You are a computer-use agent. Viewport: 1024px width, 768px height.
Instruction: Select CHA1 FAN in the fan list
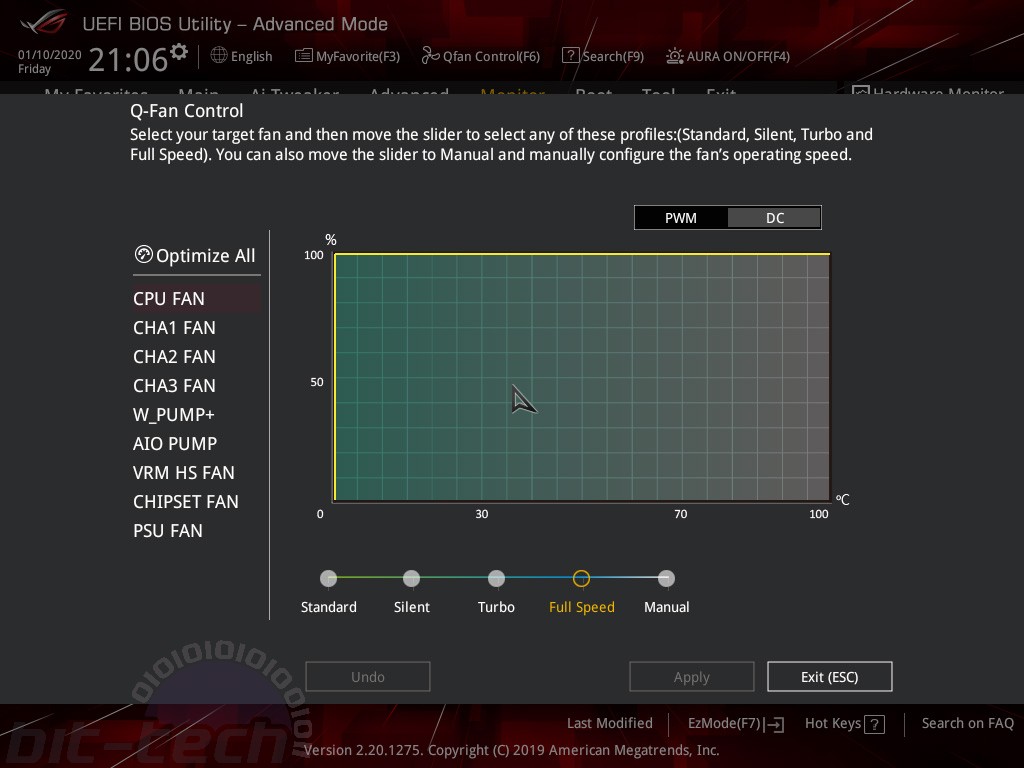[174, 328]
